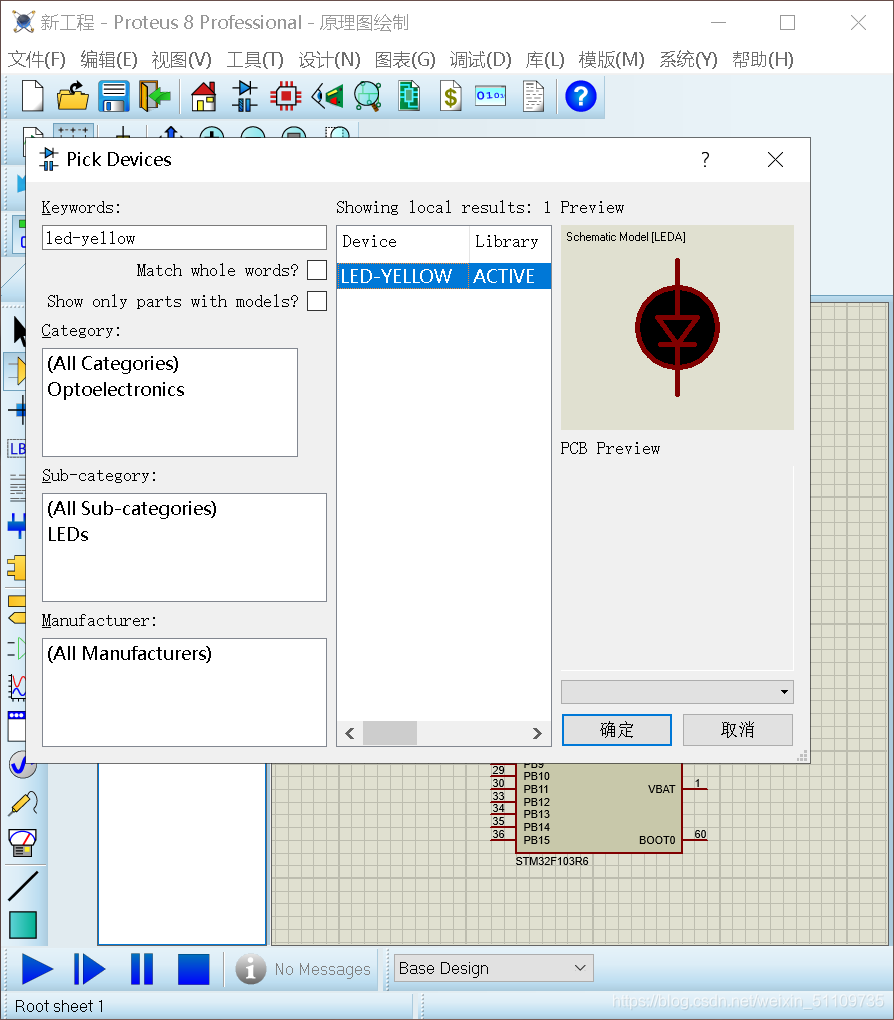Click the results horizontal scrollbar thumb
This screenshot has width=894, height=1020.
coord(390,733)
